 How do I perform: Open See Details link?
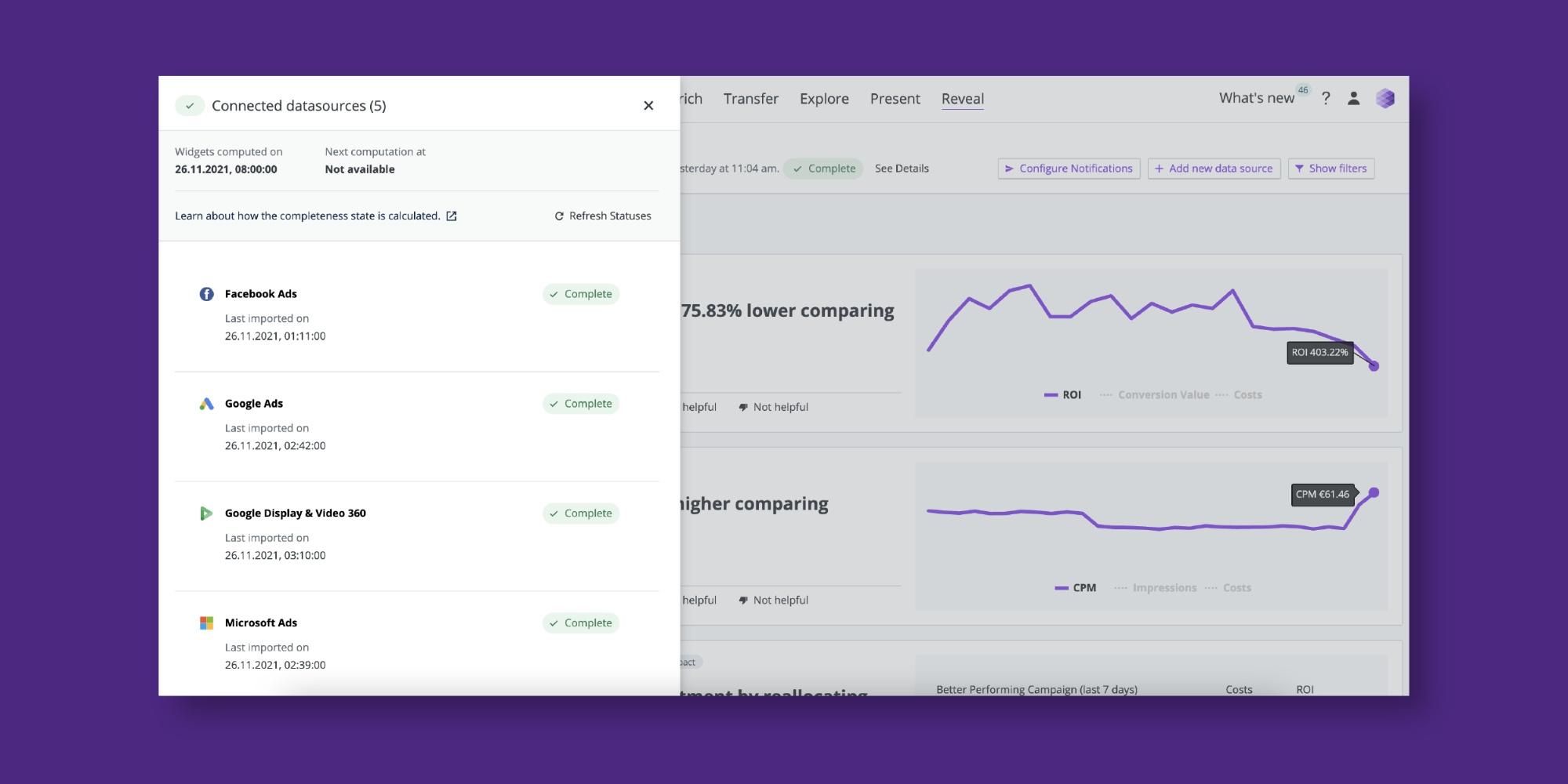point(902,169)
